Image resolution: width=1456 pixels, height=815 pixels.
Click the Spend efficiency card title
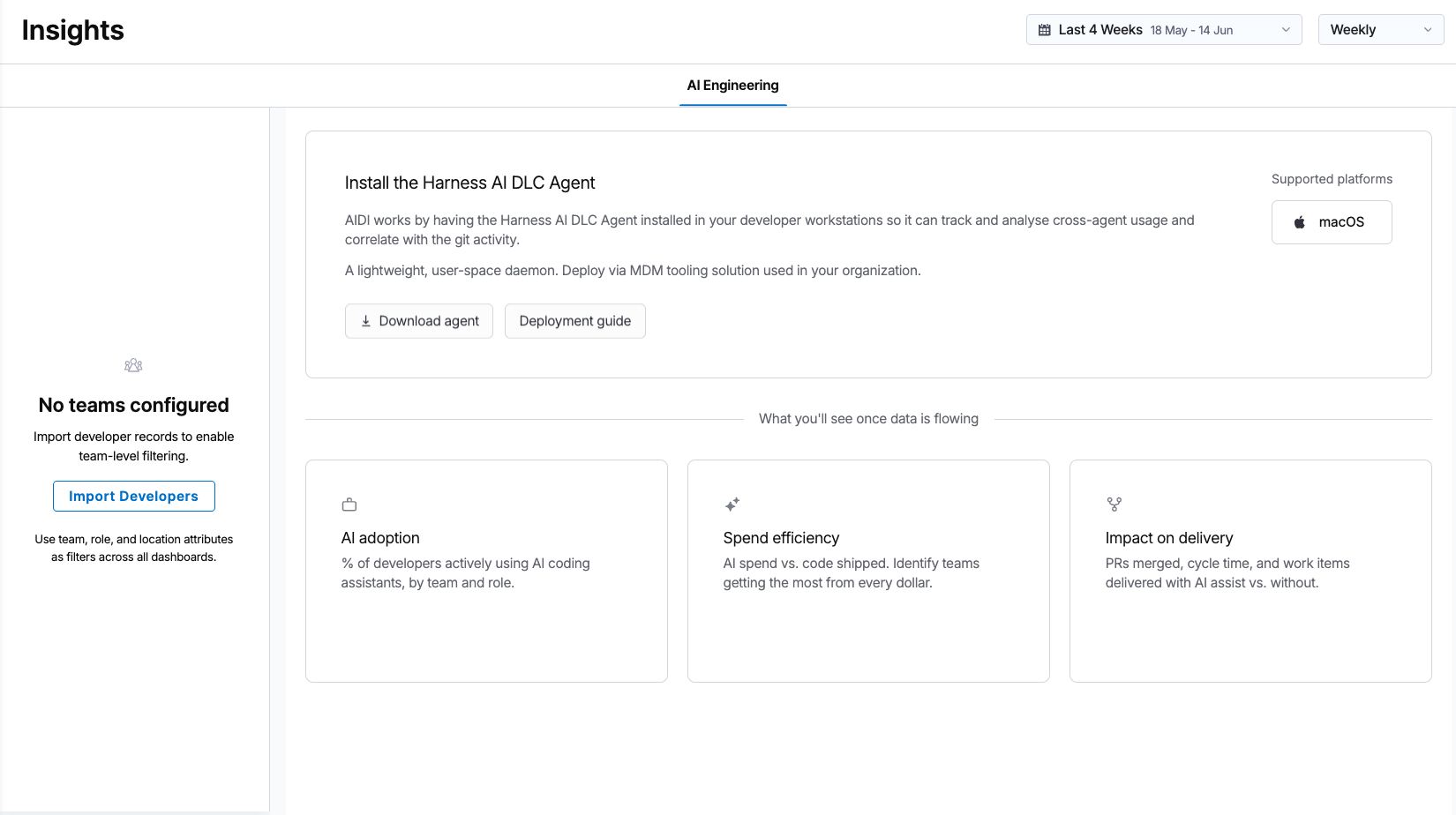coord(781,538)
